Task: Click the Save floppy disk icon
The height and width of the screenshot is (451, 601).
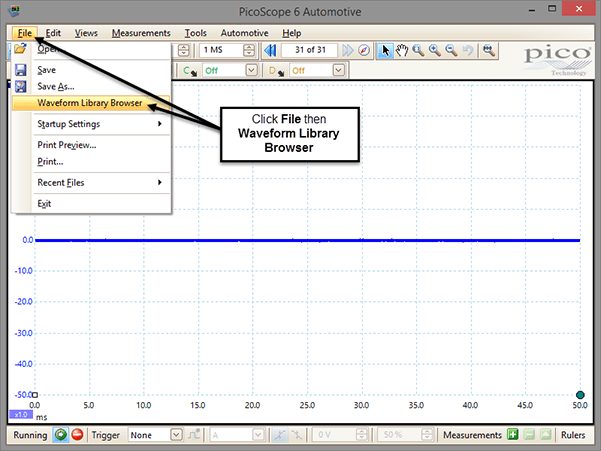Action: [x=20, y=70]
